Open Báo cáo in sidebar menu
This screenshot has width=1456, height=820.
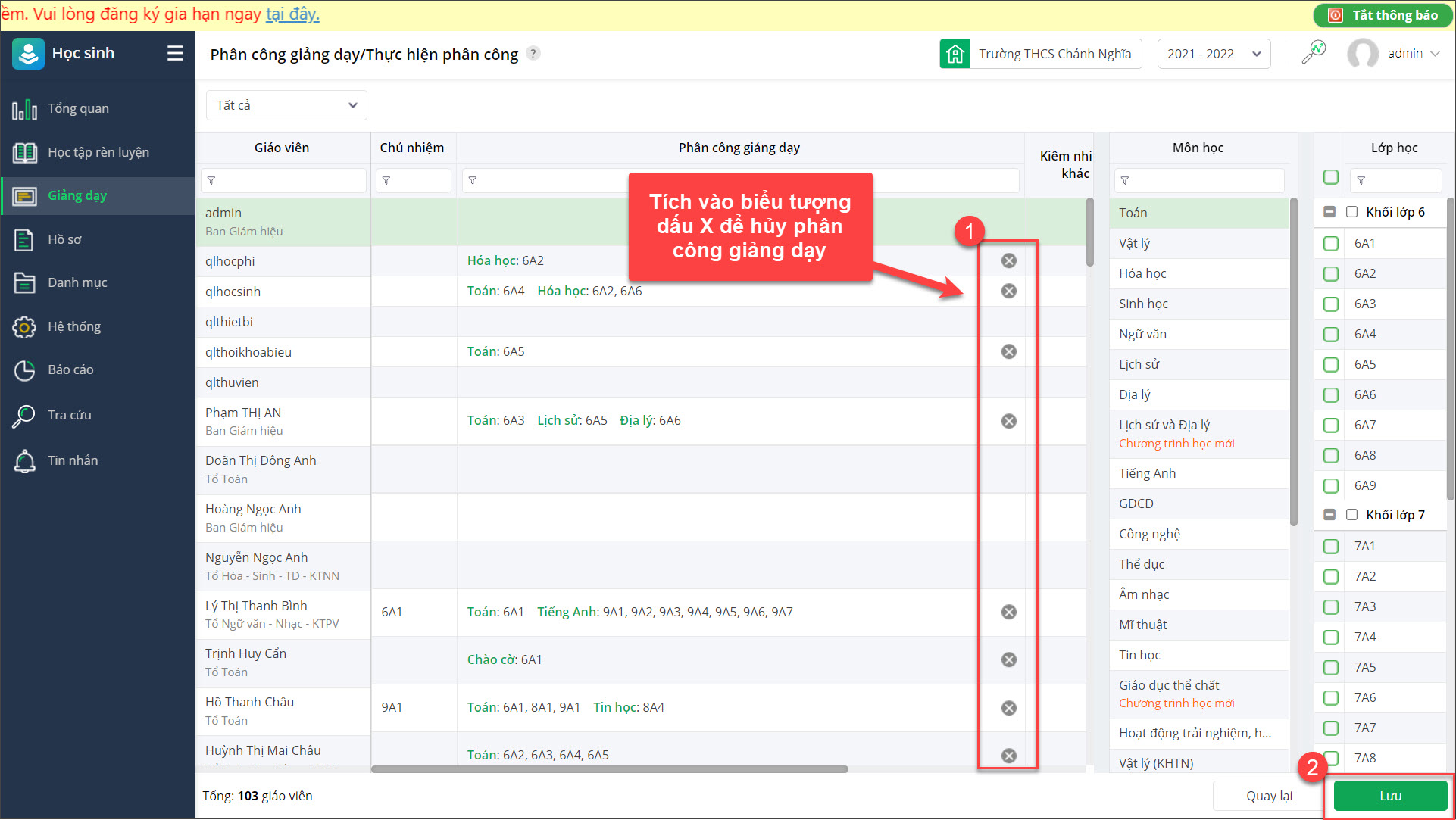click(x=70, y=369)
